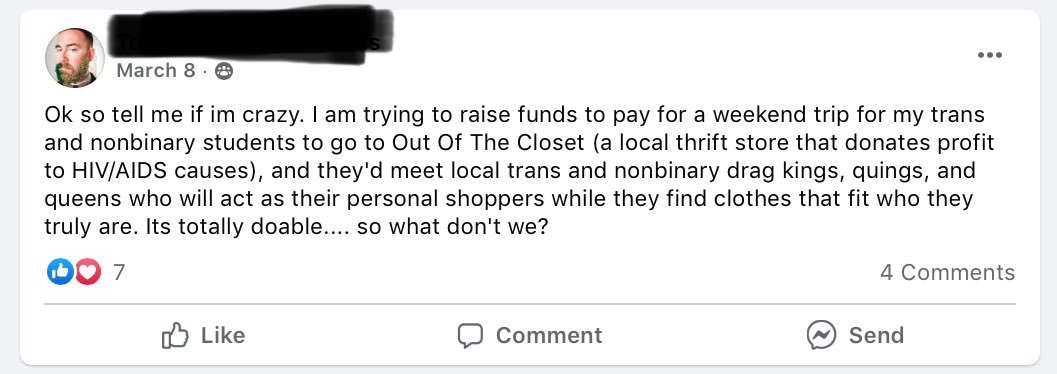Click the closing "so what don't we?" text

pyautogui.click(x=452, y=228)
